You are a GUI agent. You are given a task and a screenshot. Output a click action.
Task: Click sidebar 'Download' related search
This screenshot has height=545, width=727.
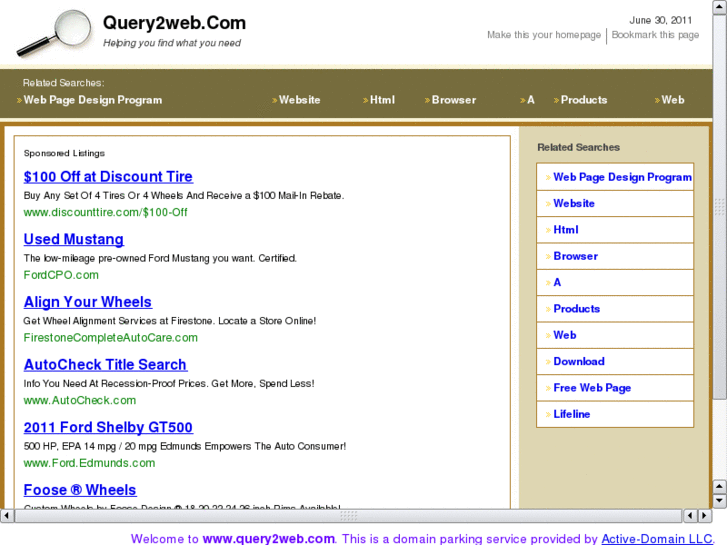[x=579, y=361]
